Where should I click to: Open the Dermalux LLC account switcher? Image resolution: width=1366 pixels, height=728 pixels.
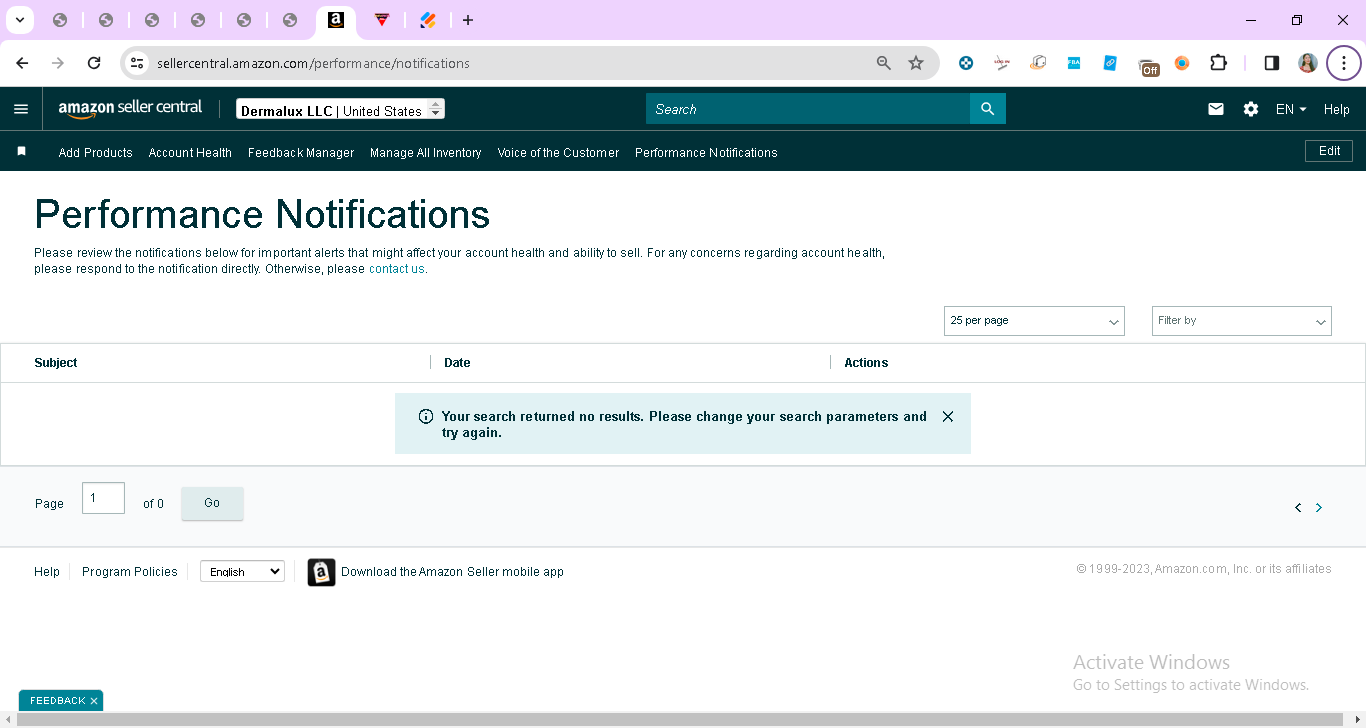tap(340, 110)
